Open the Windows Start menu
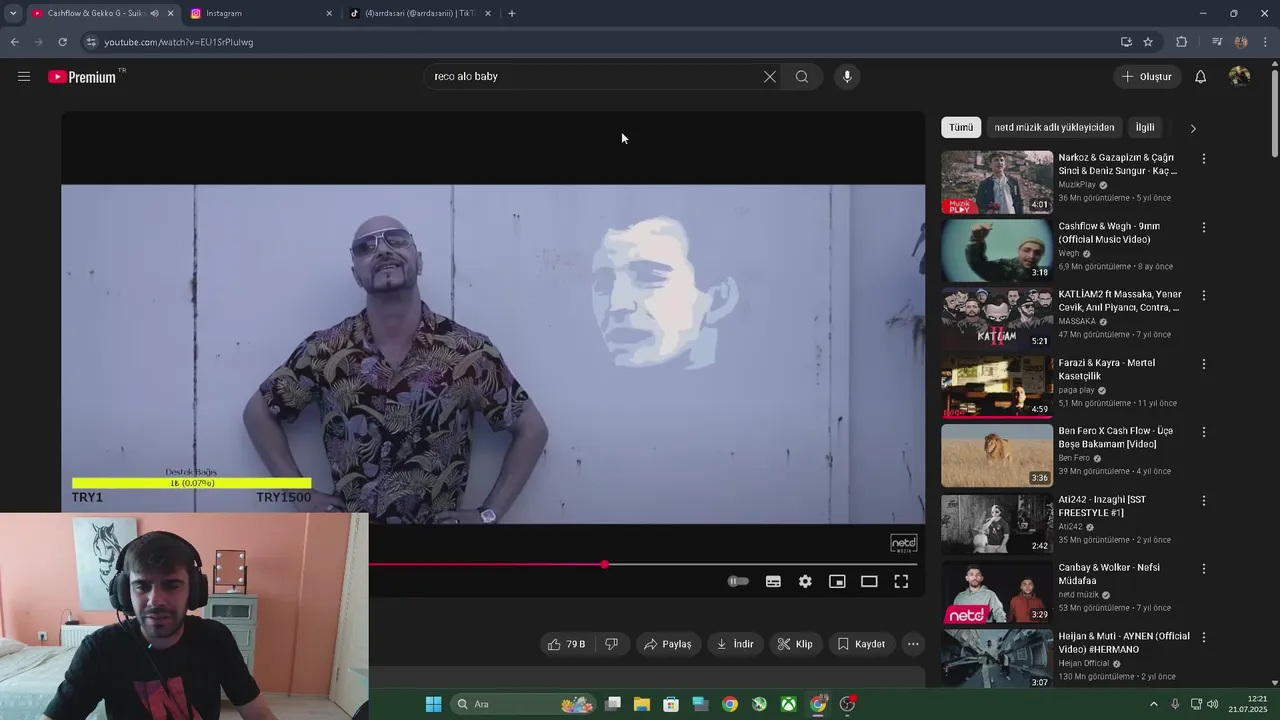 point(433,704)
